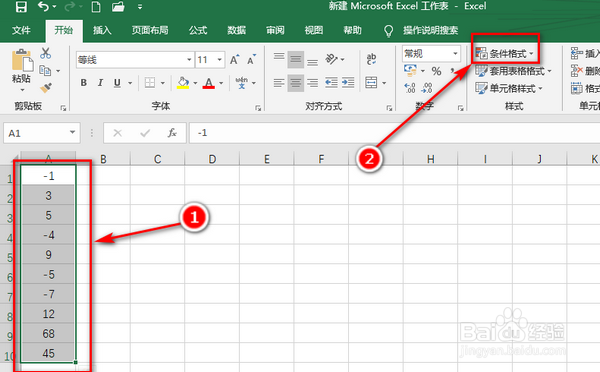Switch to the 插入 ribbon tab

102,30
